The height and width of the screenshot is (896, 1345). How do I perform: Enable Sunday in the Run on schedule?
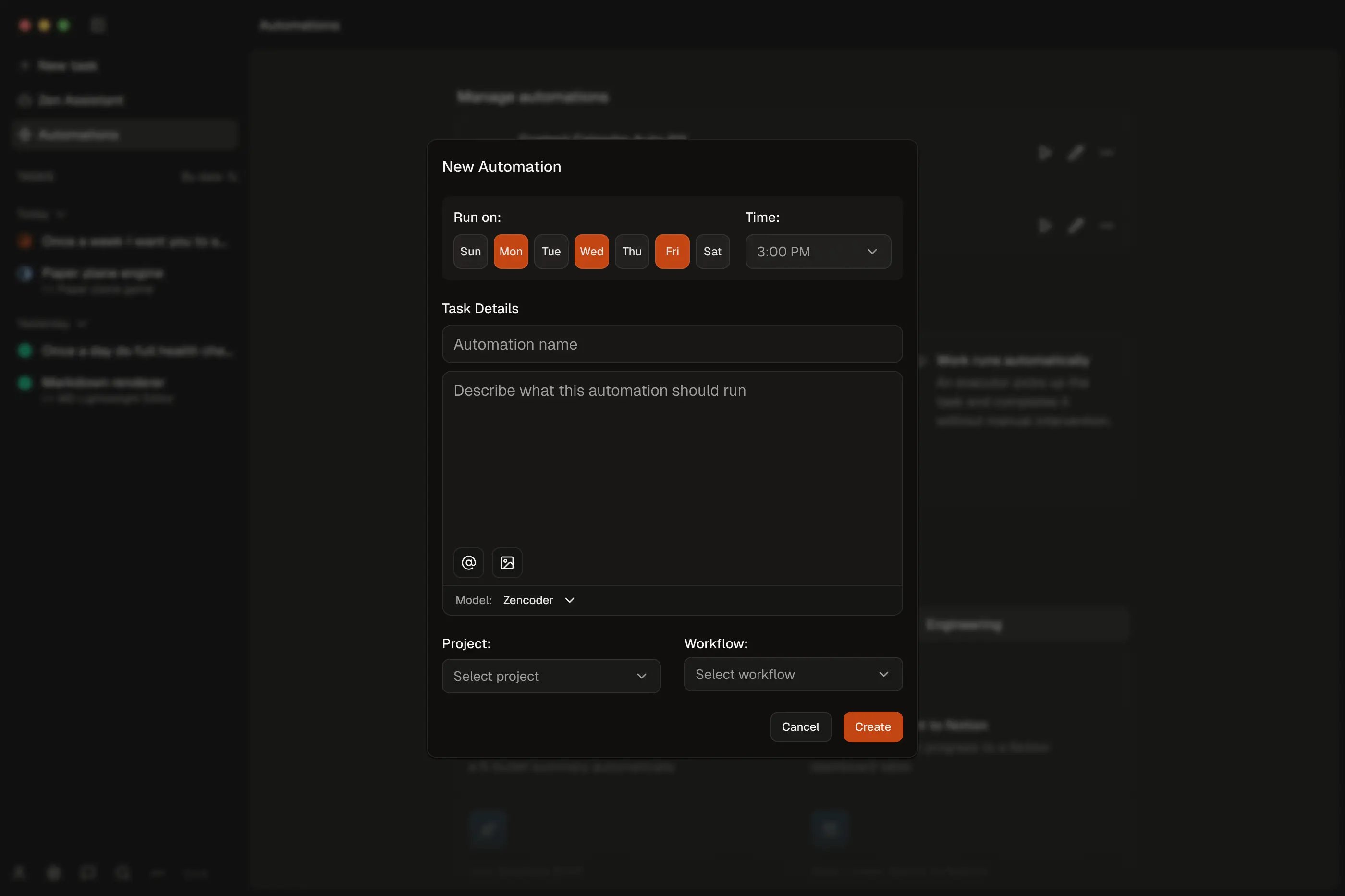pos(470,252)
